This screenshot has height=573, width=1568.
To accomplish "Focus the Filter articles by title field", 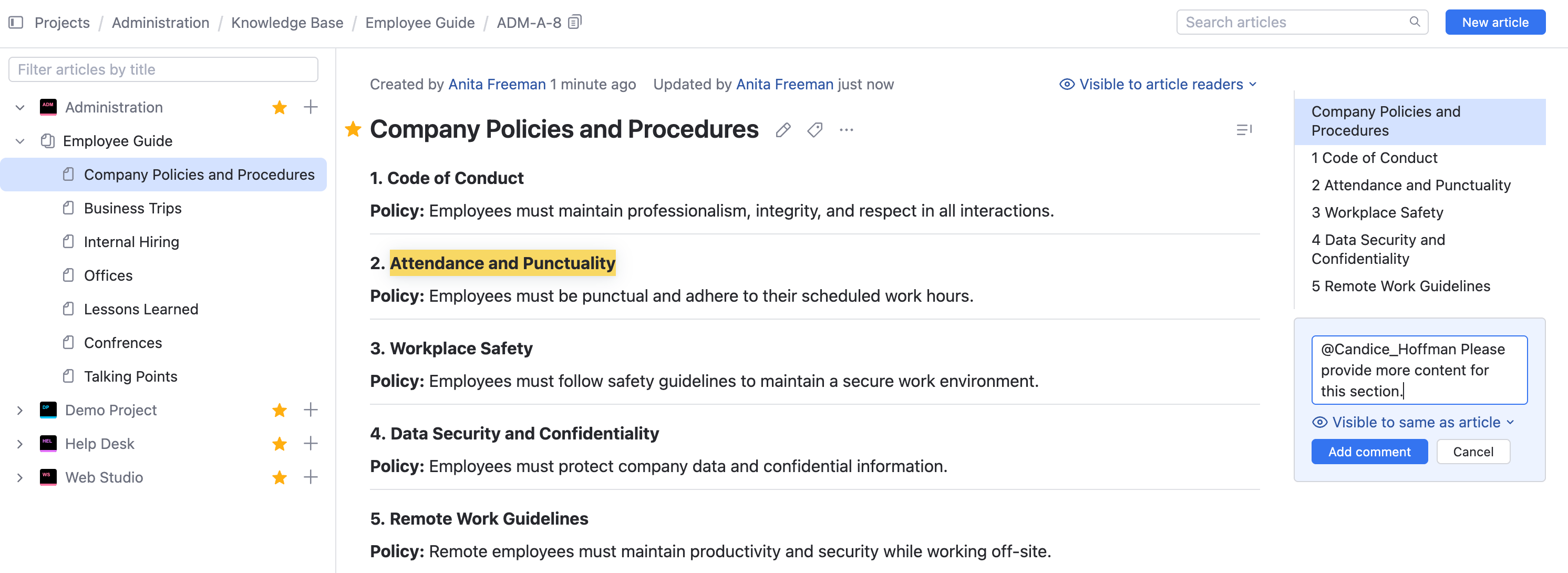I will (163, 69).
